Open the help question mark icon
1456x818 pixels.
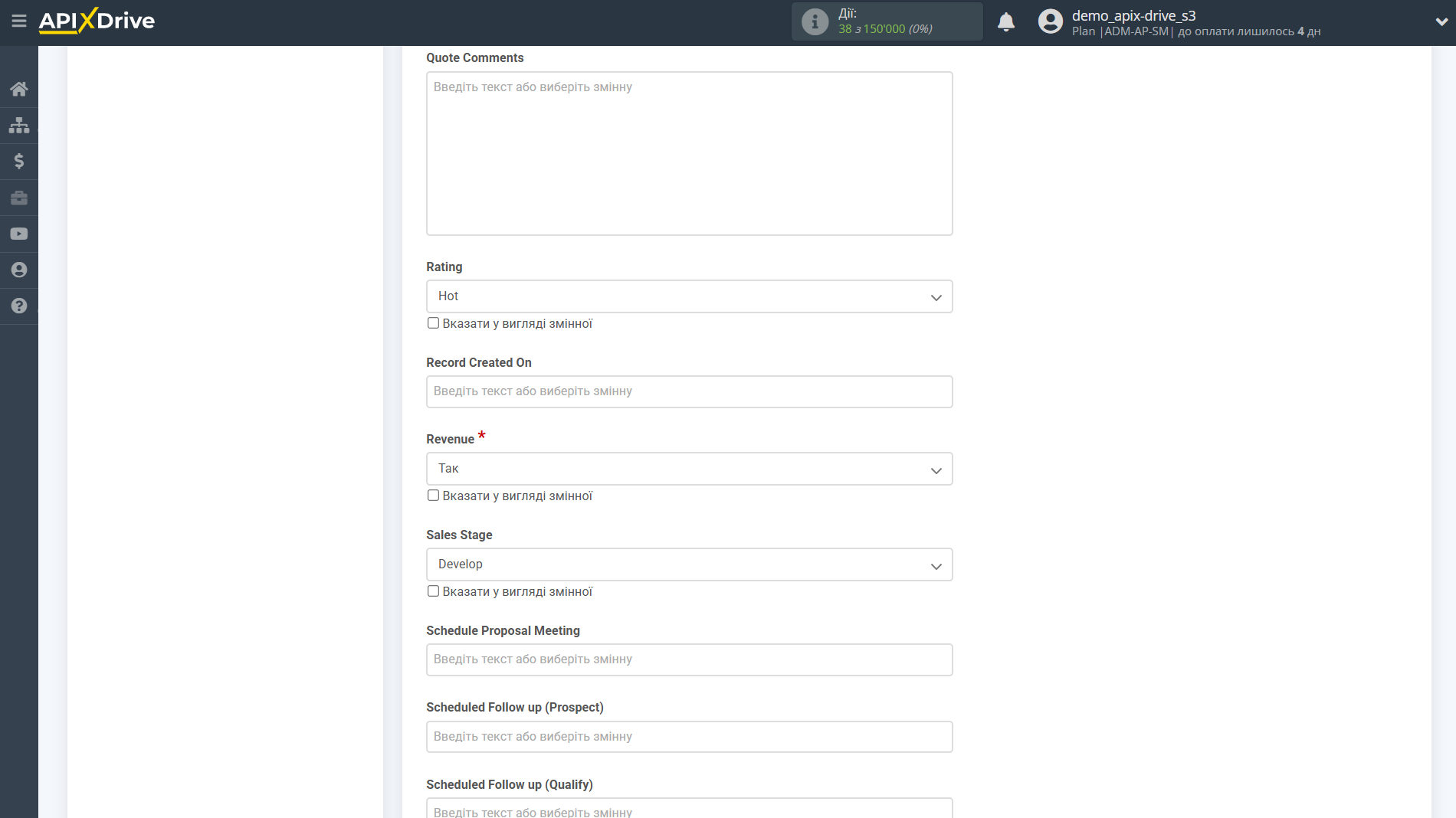[x=19, y=306]
